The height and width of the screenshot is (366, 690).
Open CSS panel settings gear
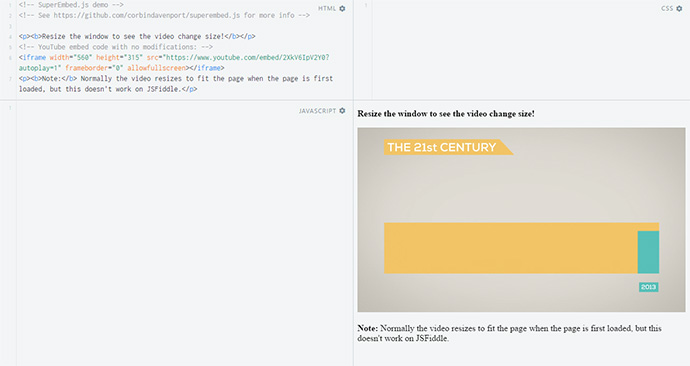[x=679, y=8]
